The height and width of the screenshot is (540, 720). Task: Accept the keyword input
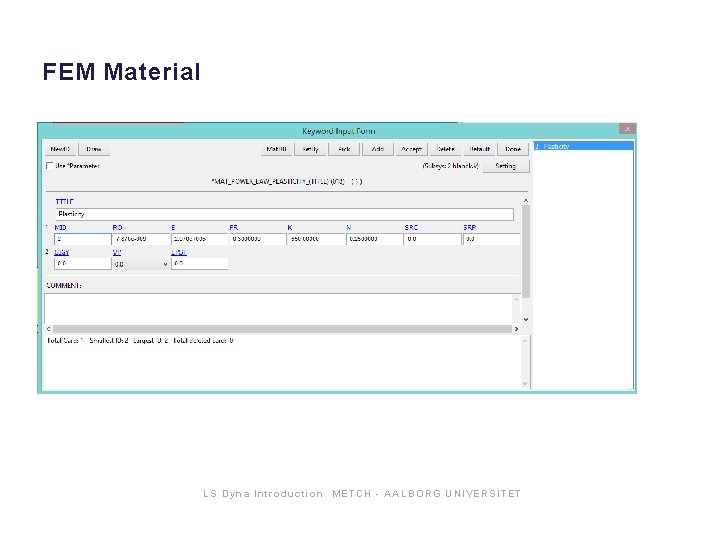tap(411, 149)
